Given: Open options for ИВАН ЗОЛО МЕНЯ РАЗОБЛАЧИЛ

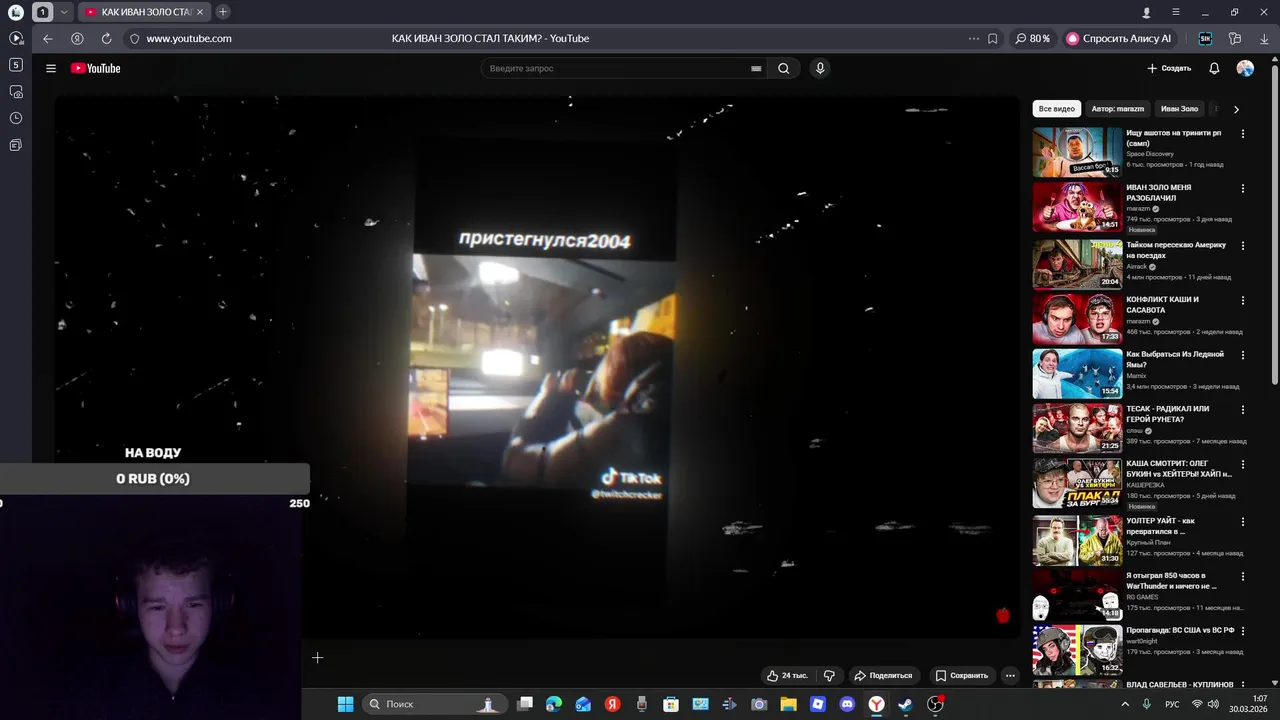Looking at the screenshot, I should pos(1243,188).
